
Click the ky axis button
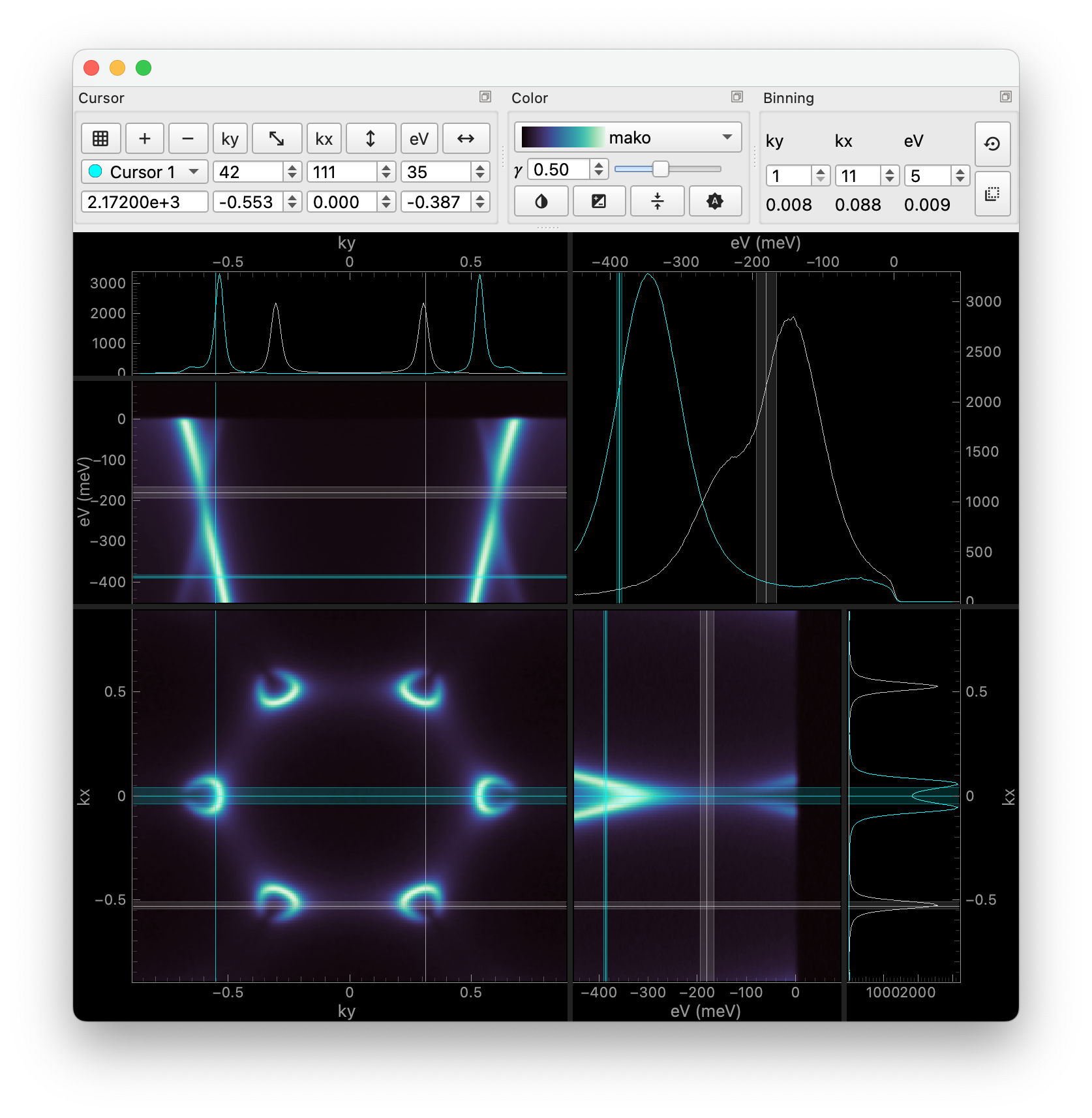[230, 138]
